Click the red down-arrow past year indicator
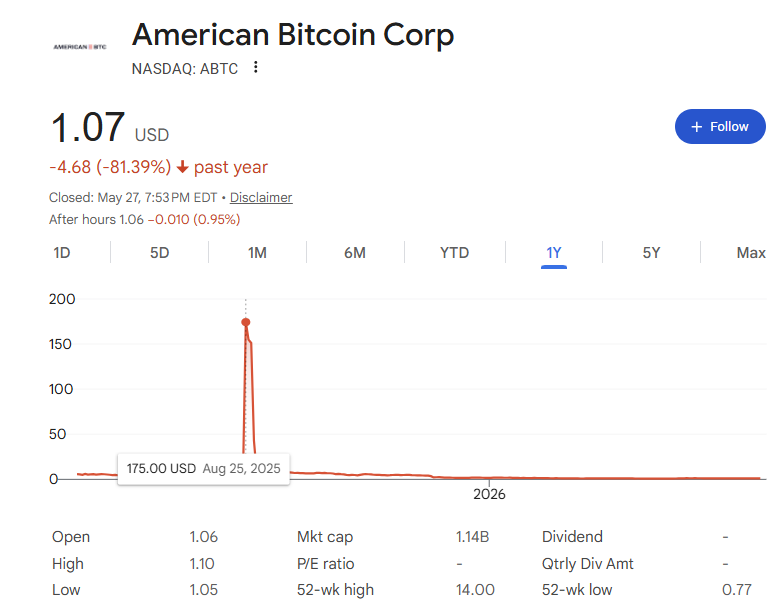 (x=183, y=167)
